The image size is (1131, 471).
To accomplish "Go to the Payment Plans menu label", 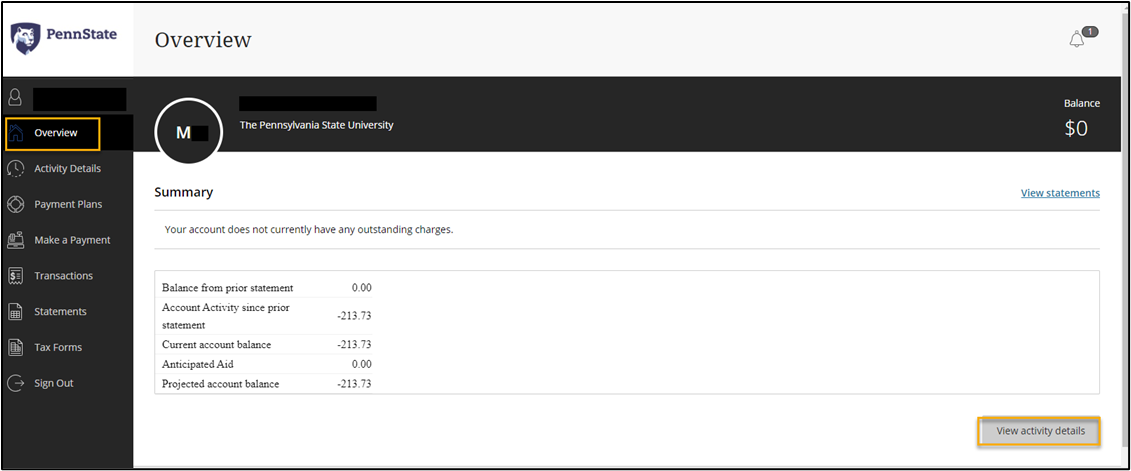I will point(68,205).
